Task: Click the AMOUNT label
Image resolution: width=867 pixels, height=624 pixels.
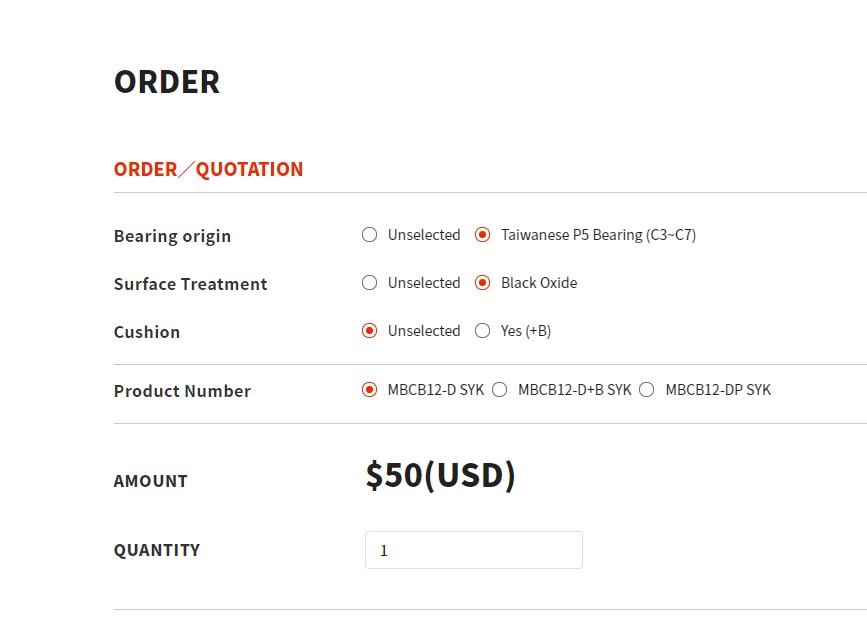Action: (x=151, y=481)
